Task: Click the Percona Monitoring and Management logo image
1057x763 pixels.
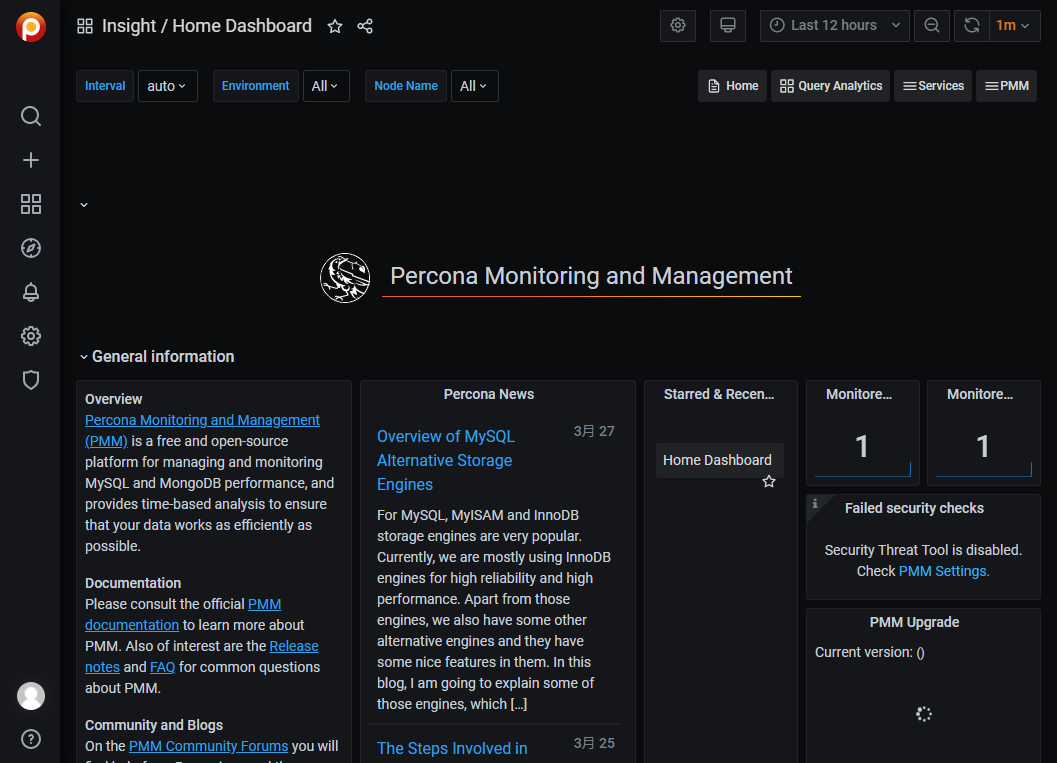Action: pyautogui.click(x=345, y=278)
